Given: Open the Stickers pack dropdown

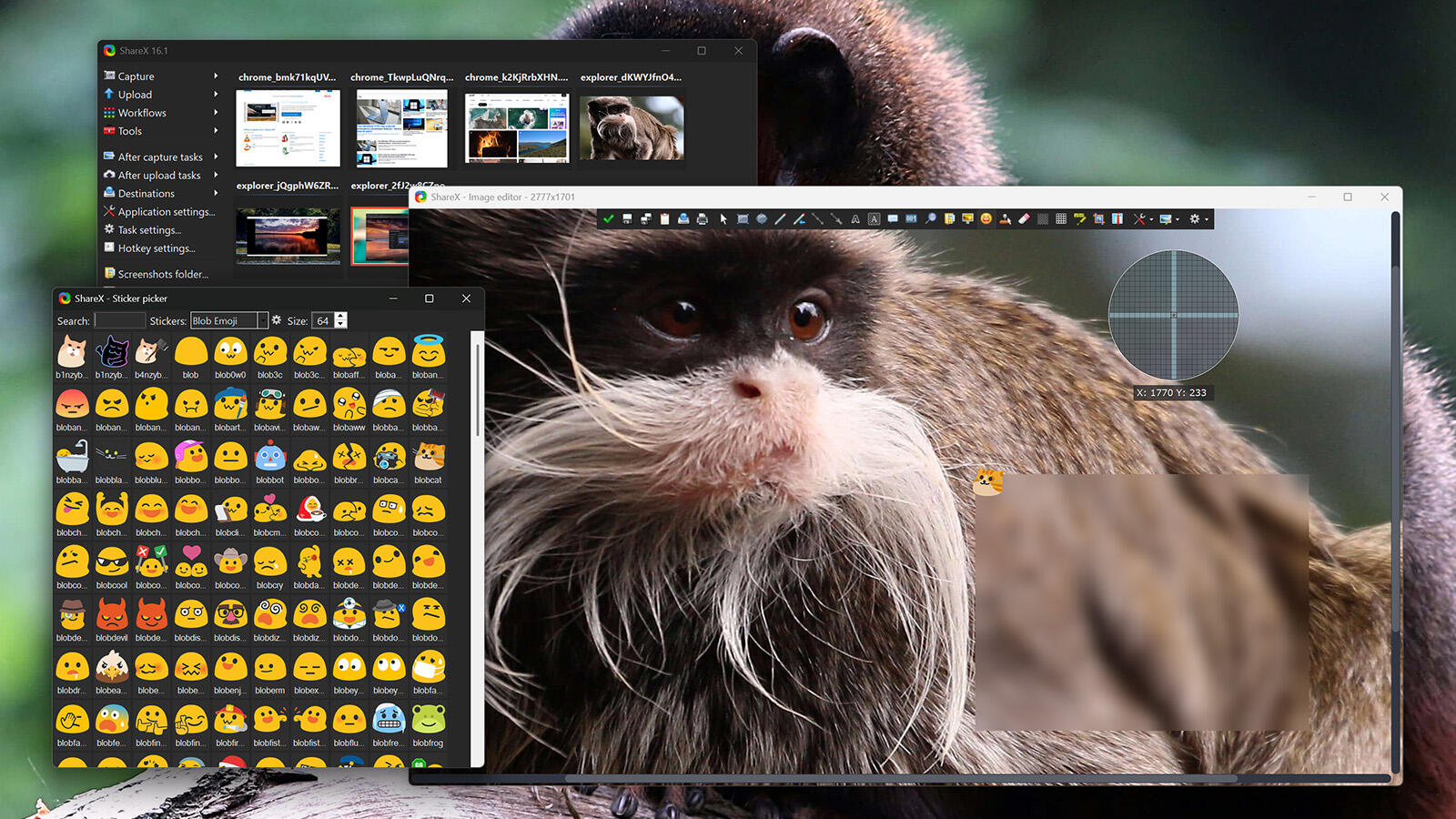Looking at the screenshot, I should [x=263, y=320].
